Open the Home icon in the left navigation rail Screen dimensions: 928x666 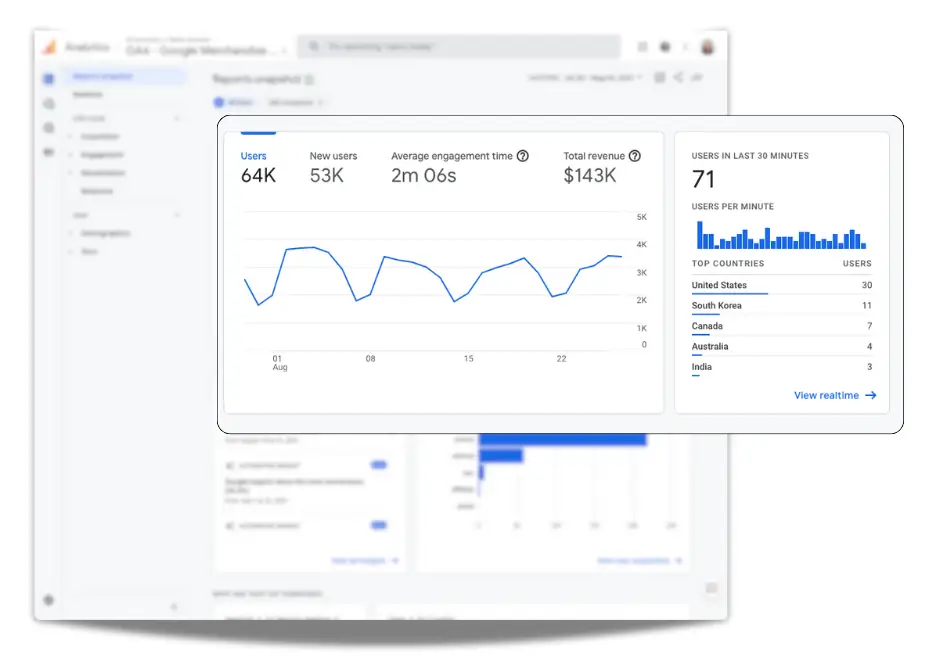49,78
